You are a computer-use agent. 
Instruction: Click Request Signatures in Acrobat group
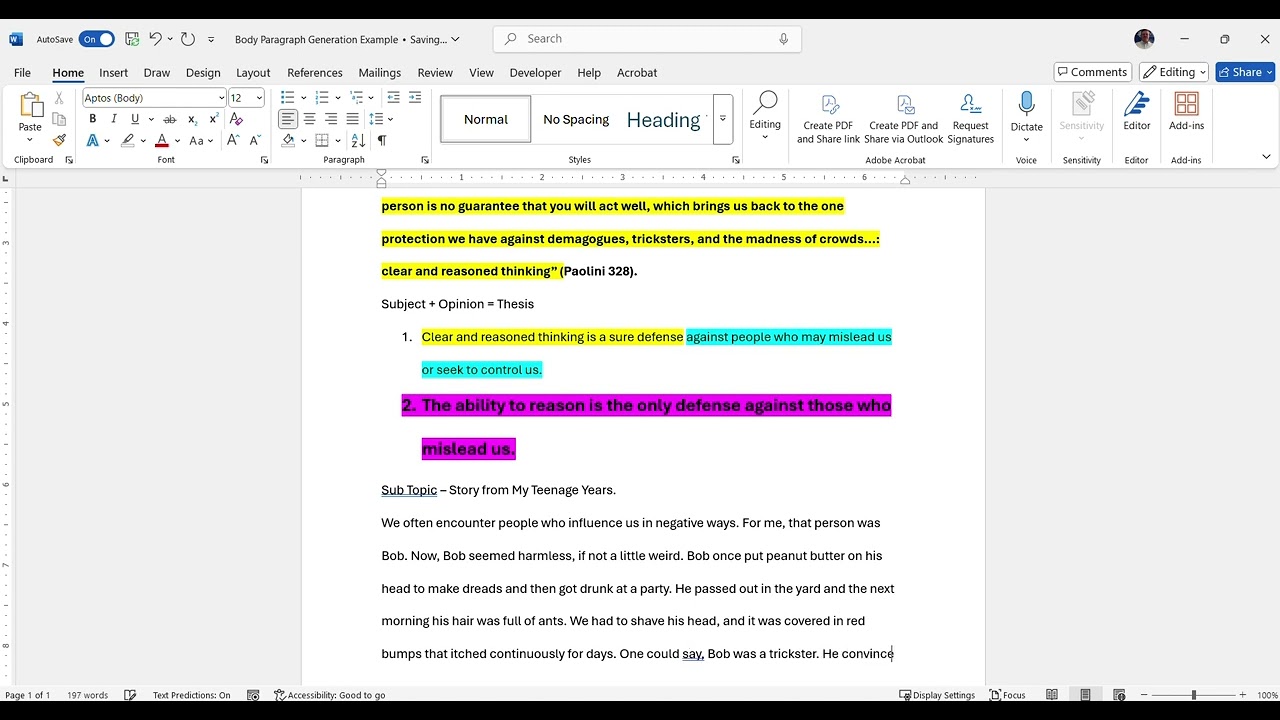[x=970, y=118]
